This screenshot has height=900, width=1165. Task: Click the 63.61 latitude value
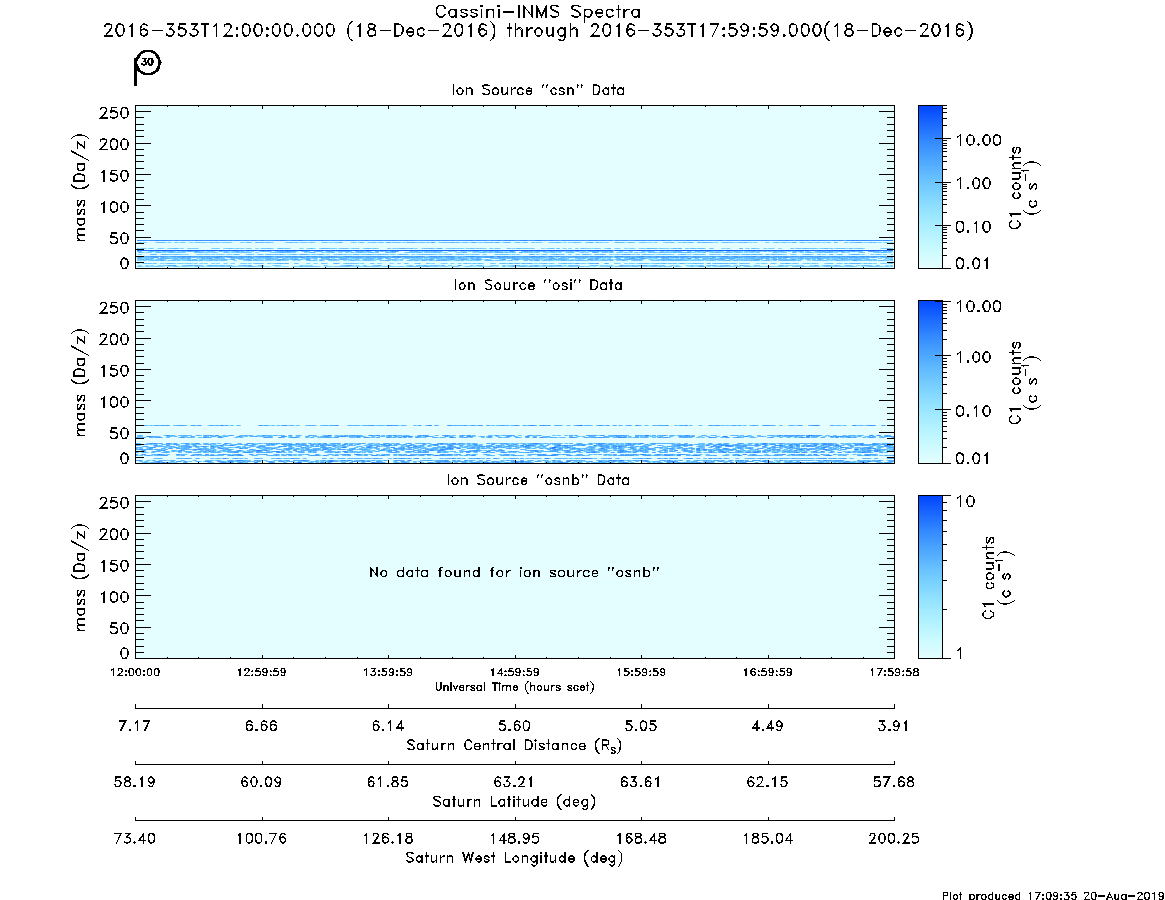[x=640, y=783]
